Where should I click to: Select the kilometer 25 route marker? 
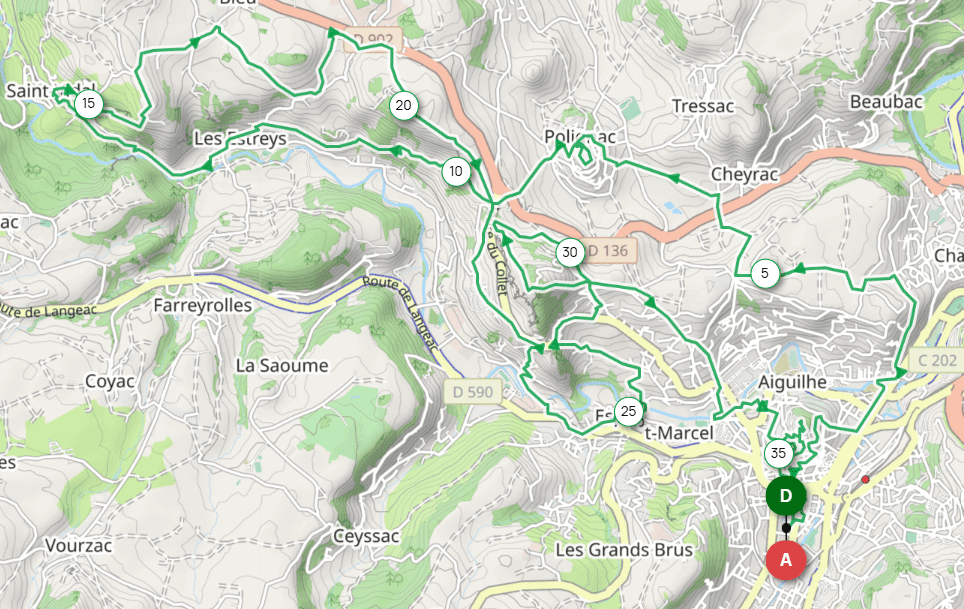(x=628, y=411)
